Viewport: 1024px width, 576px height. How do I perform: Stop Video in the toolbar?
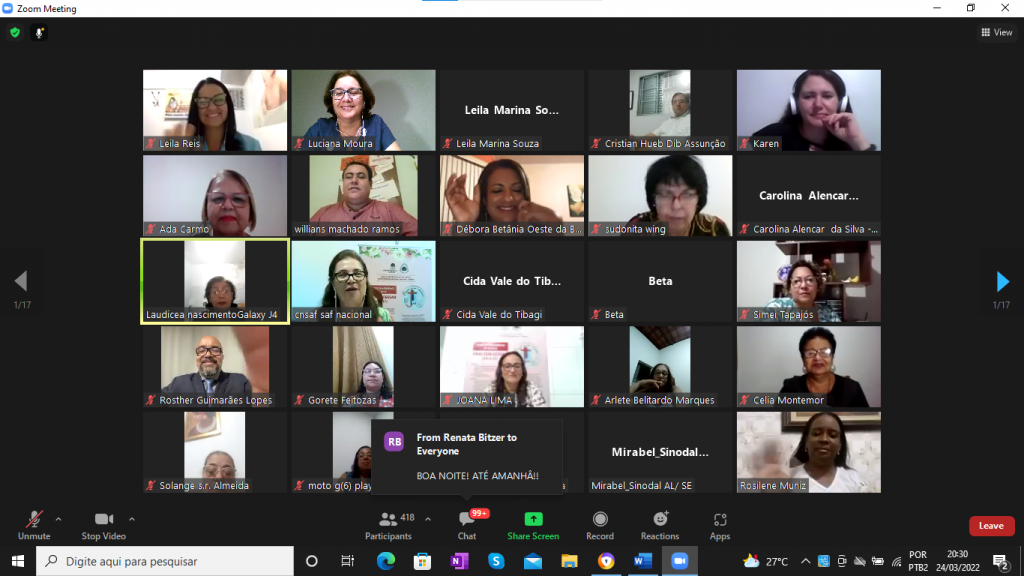click(103, 524)
